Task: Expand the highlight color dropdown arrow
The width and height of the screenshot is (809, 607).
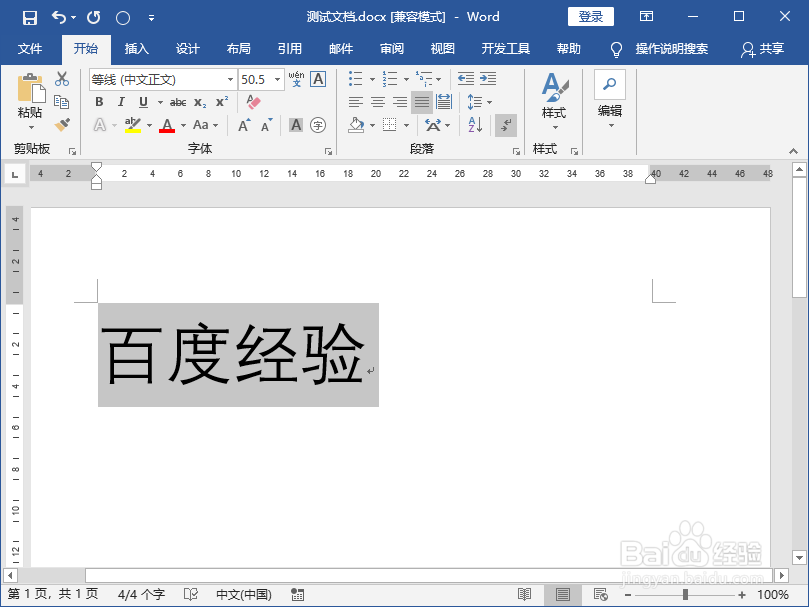Action: coord(149,125)
